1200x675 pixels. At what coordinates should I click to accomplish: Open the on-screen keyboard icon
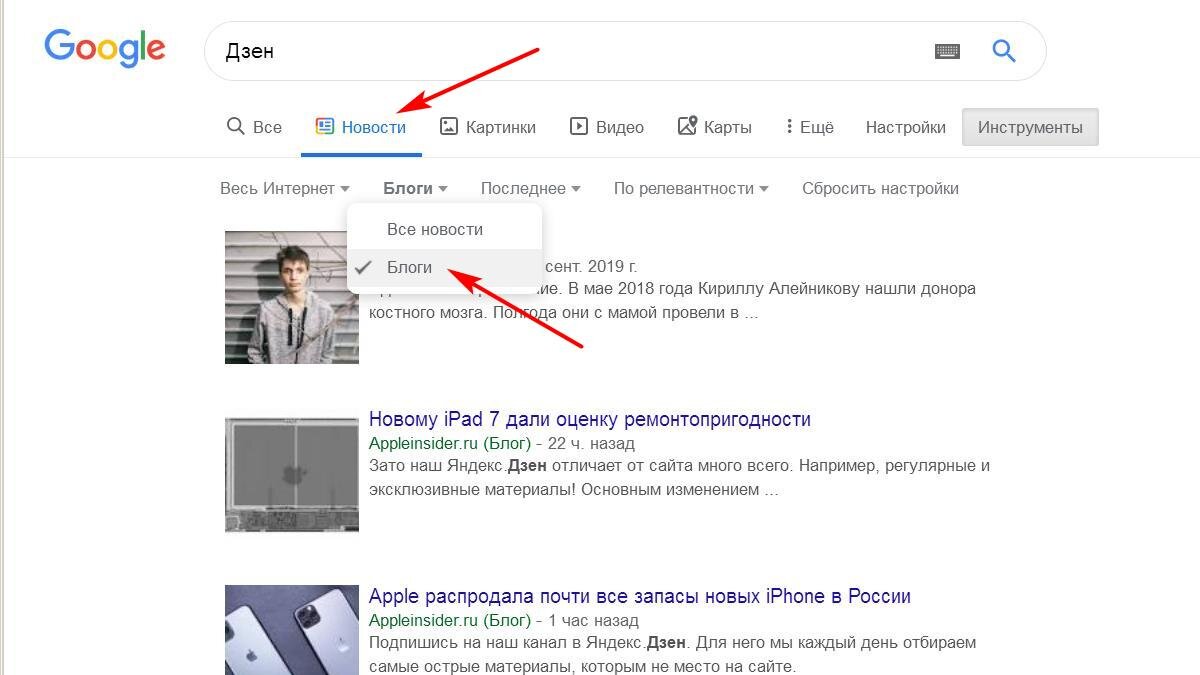(947, 51)
